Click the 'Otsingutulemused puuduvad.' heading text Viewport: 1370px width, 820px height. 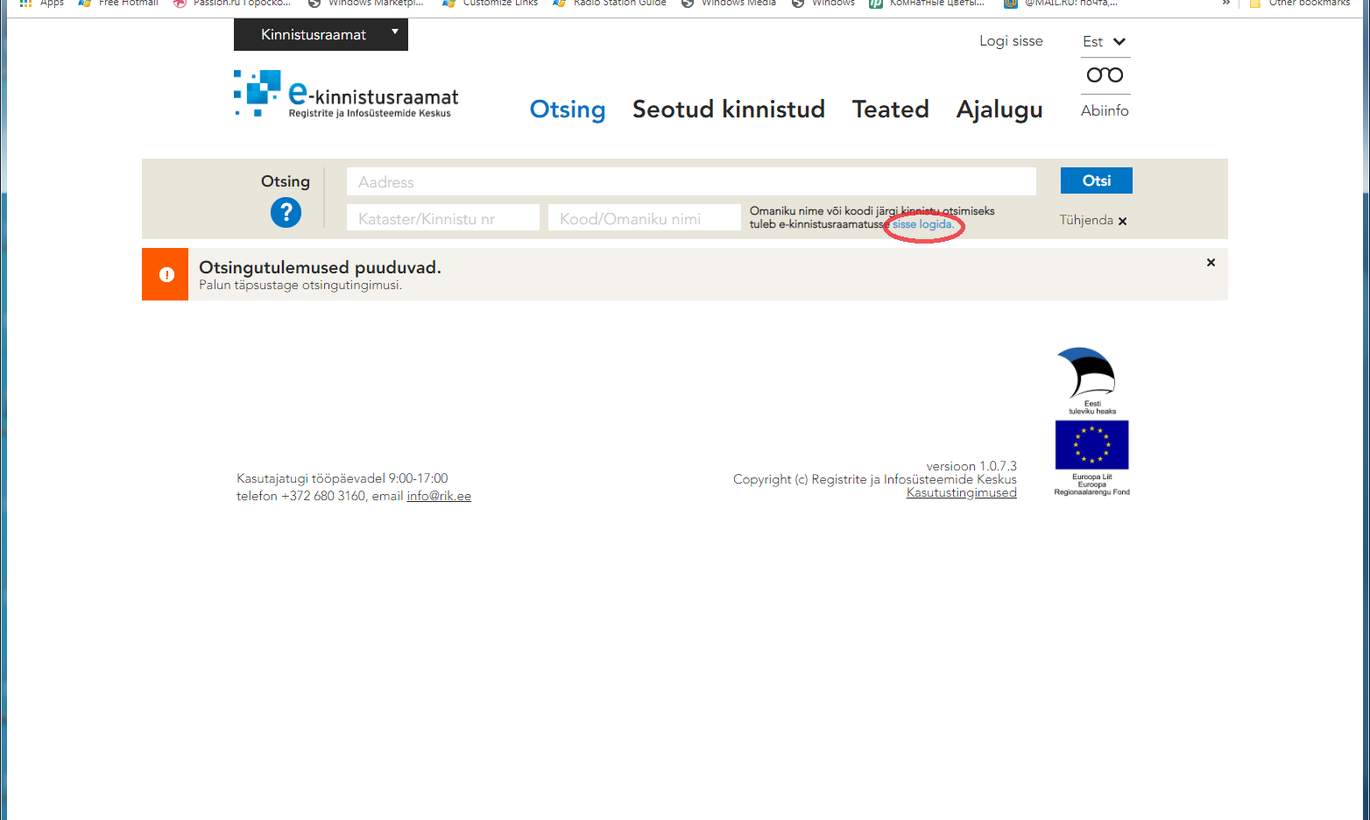(x=320, y=267)
